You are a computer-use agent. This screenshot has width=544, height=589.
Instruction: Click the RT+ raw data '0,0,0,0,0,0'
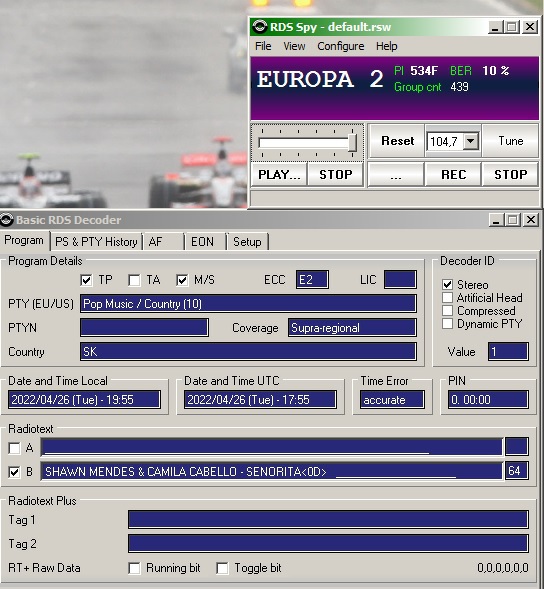503,568
